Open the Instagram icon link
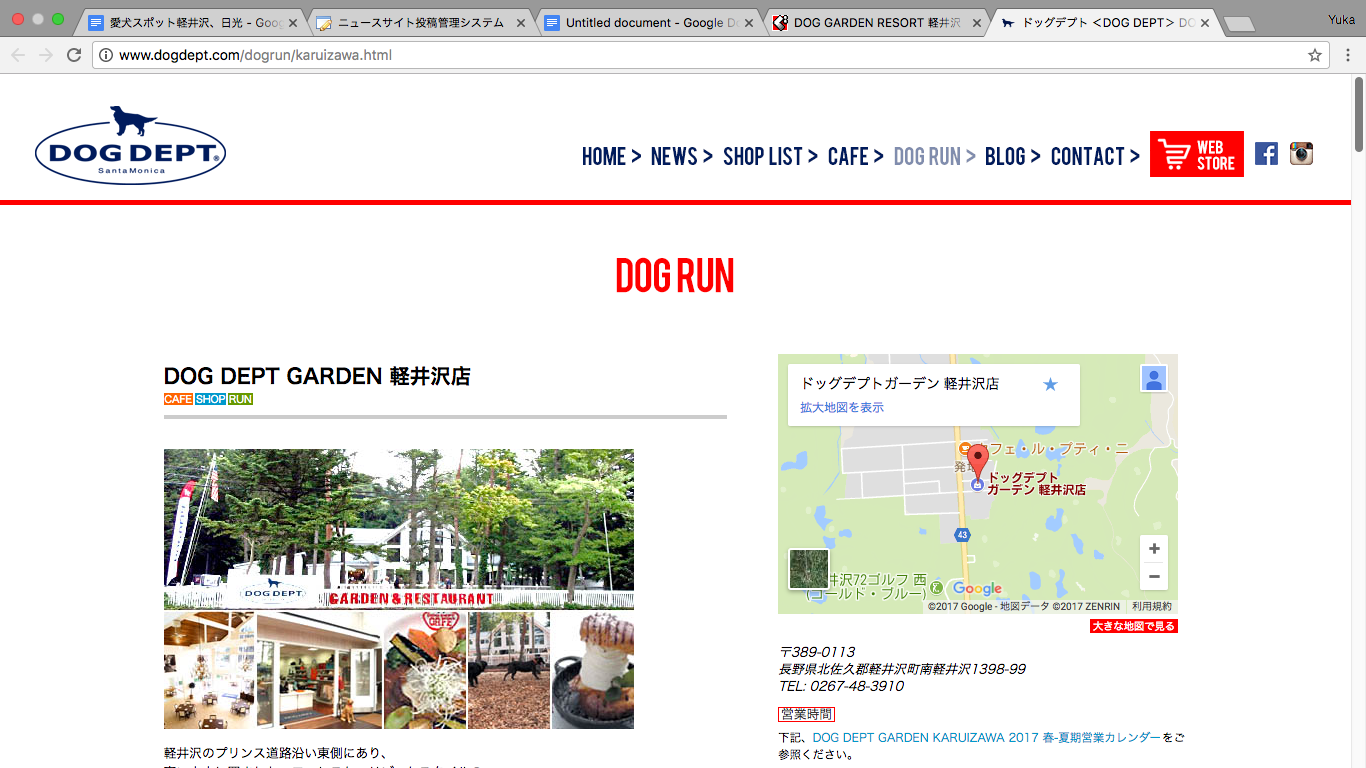 [x=1301, y=154]
